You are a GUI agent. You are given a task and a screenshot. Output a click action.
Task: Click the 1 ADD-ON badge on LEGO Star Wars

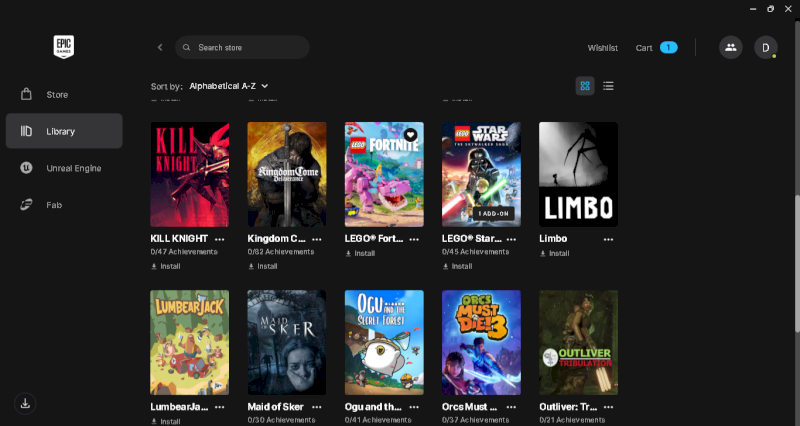[x=493, y=213]
